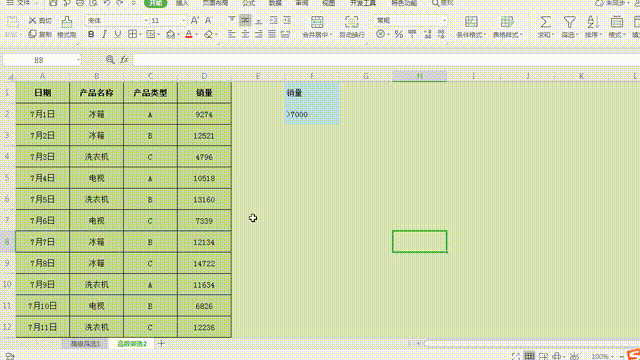Add a new sheet with plus button
Image resolution: width=640 pixels, height=360 pixels.
coord(161,344)
